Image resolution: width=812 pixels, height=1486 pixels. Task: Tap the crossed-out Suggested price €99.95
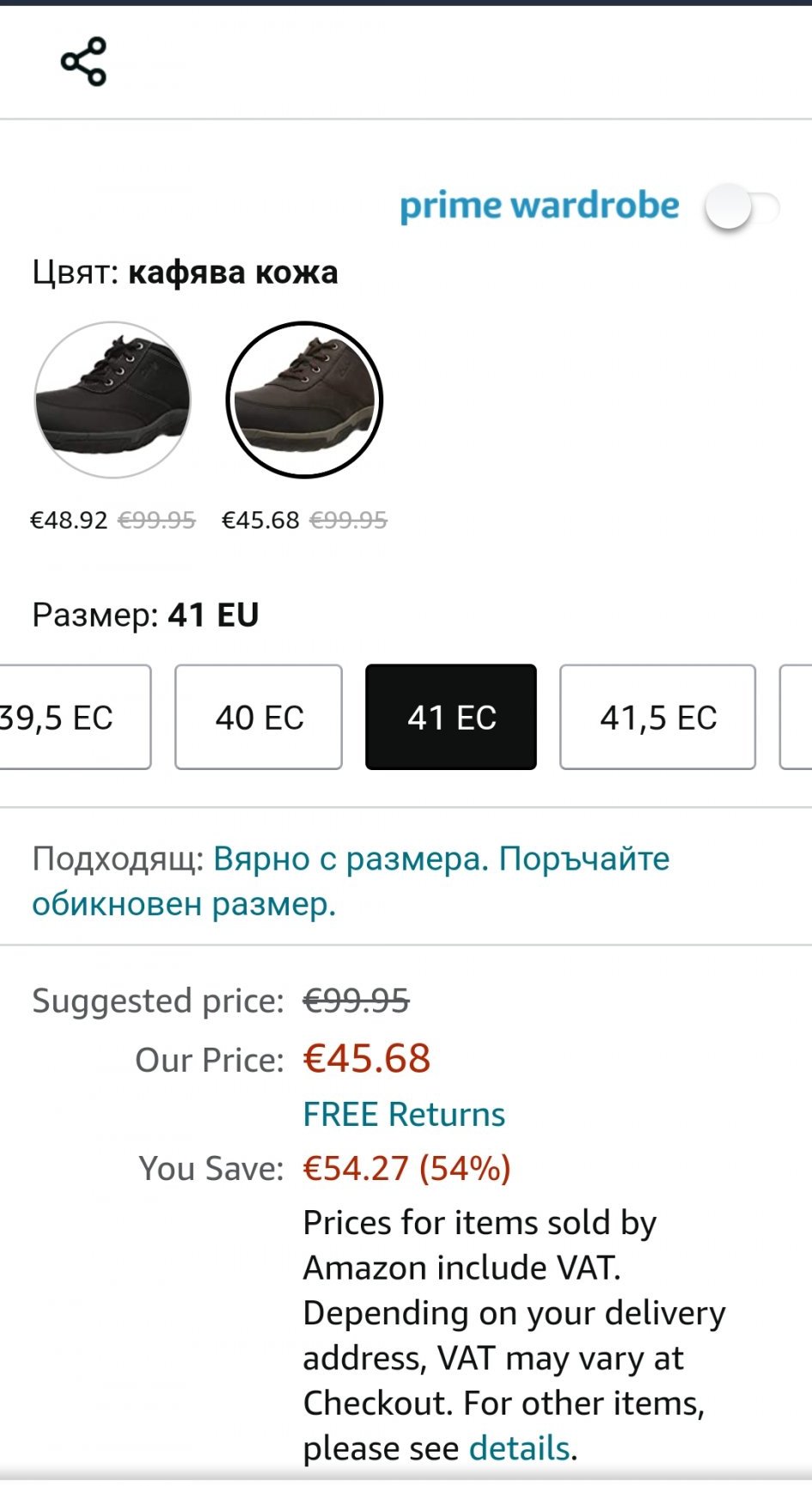point(356,1000)
